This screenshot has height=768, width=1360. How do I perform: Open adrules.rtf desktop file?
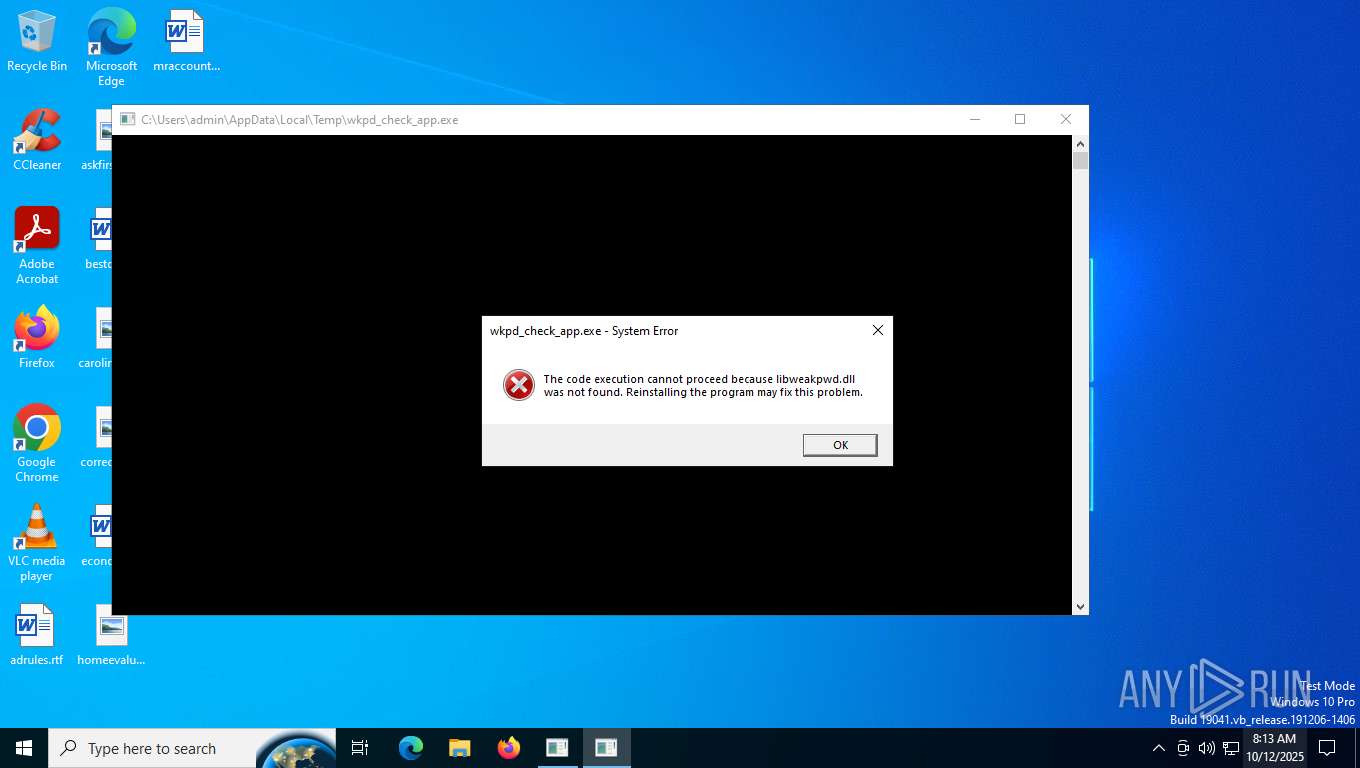[37, 635]
